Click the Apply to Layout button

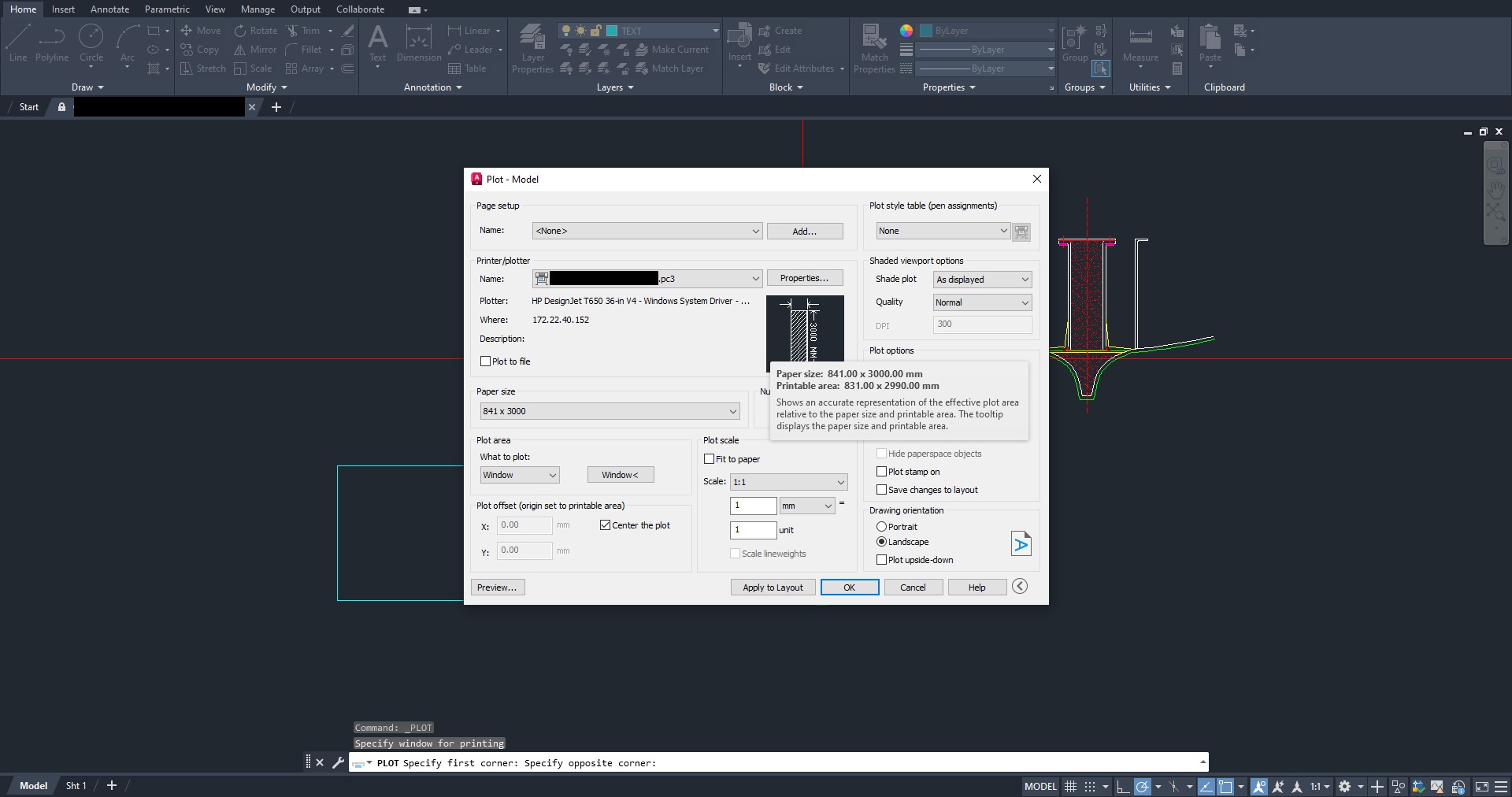(772, 587)
